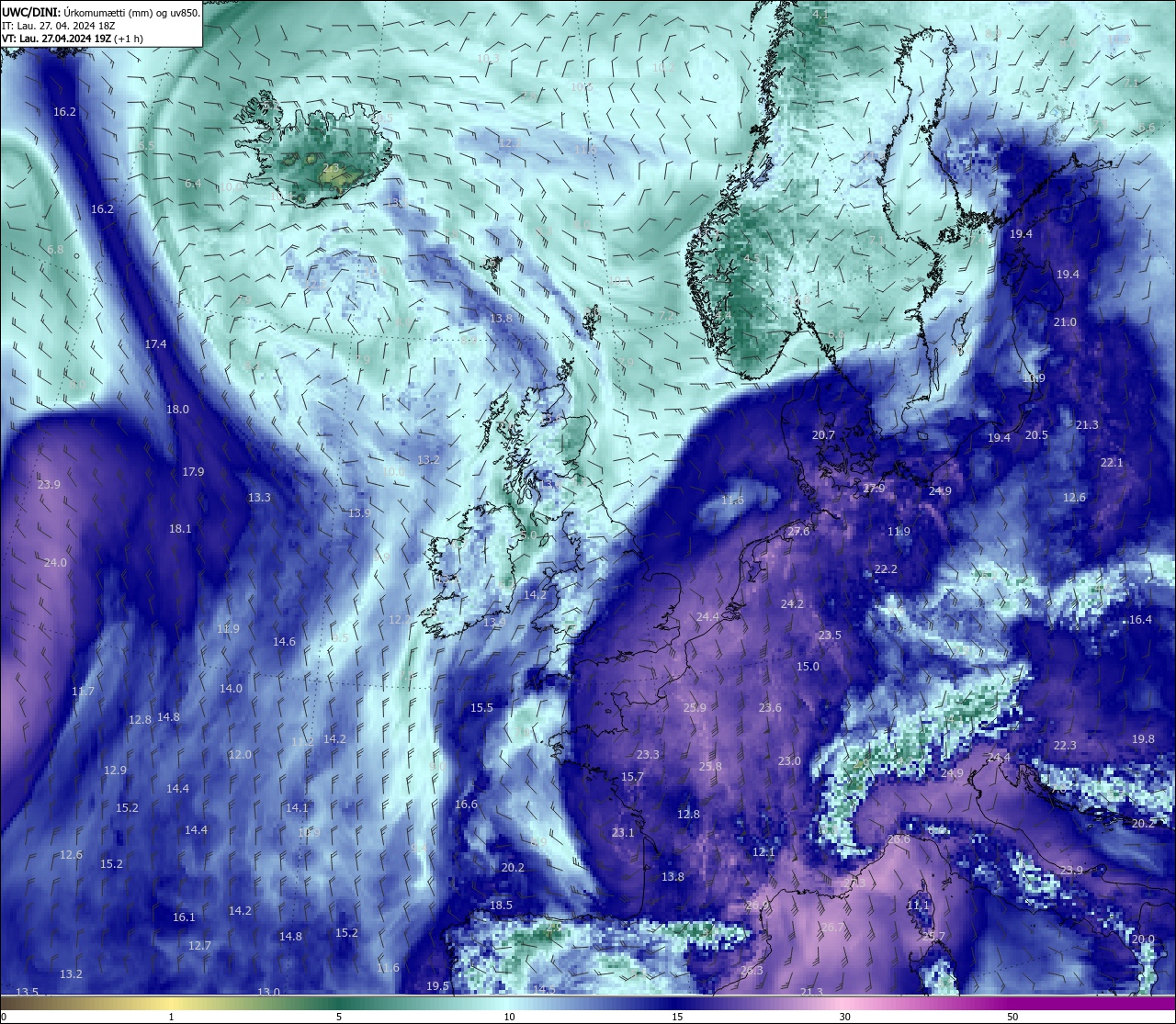Select the 30 label on the color scale
This screenshot has height=1024, width=1176.
pyautogui.click(x=844, y=1017)
